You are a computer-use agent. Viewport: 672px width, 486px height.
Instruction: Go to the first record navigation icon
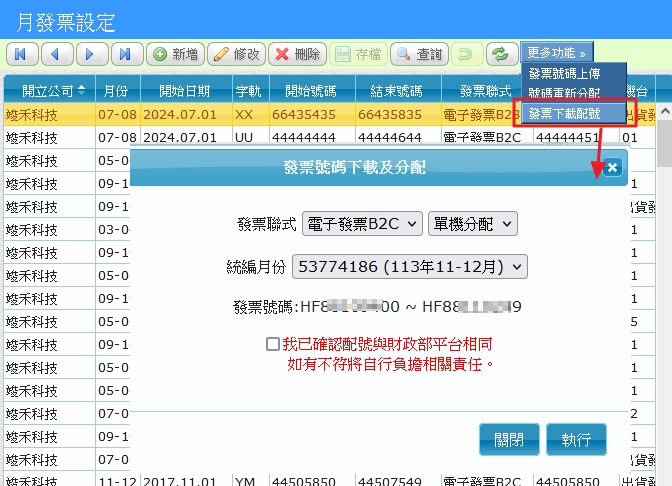[20, 54]
